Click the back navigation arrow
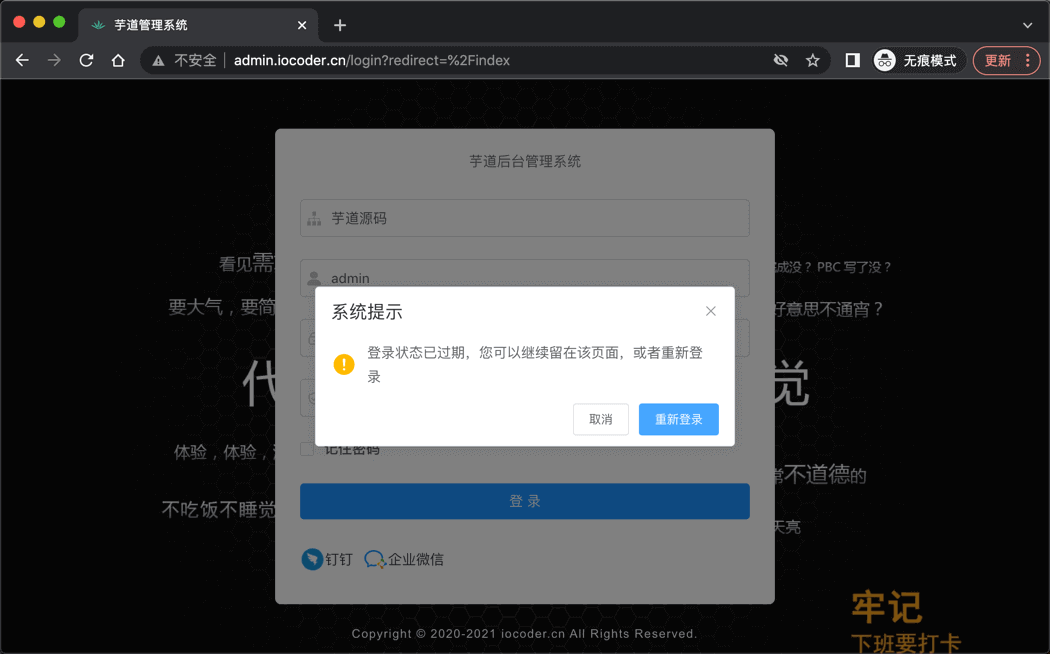 click(x=22, y=60)
